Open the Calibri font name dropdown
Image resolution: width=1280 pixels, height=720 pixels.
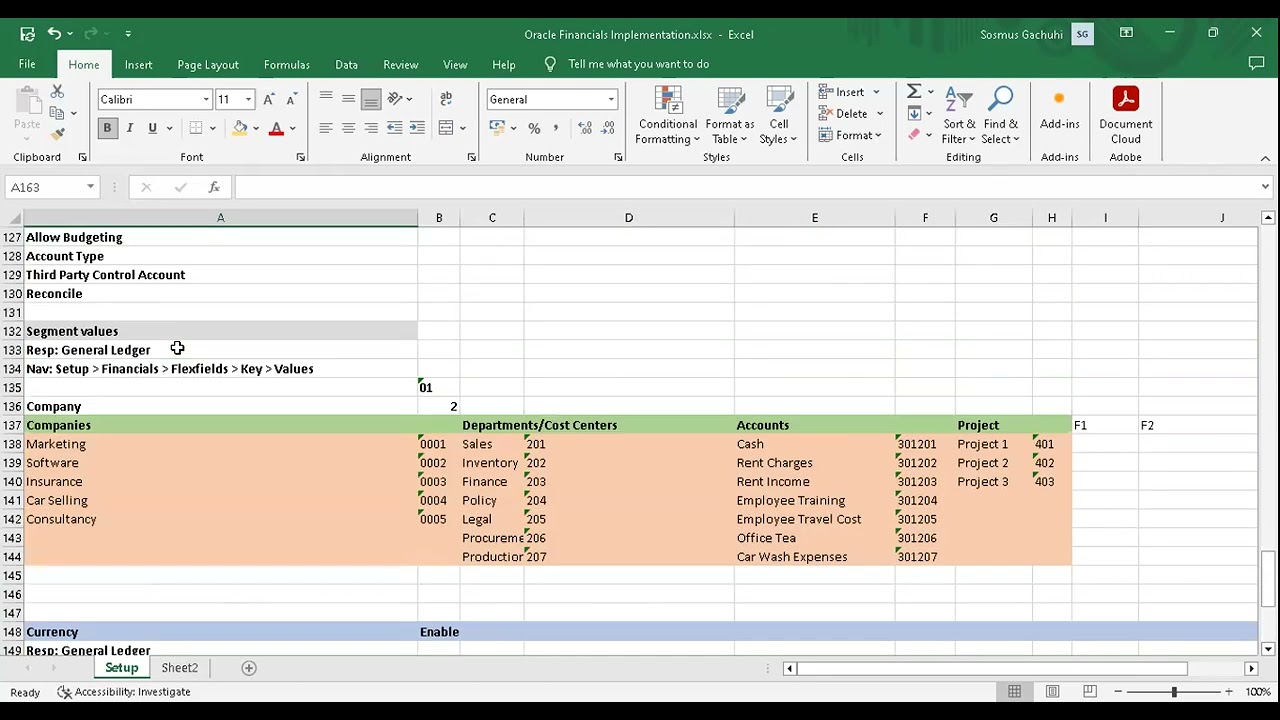tap(206, 99)
